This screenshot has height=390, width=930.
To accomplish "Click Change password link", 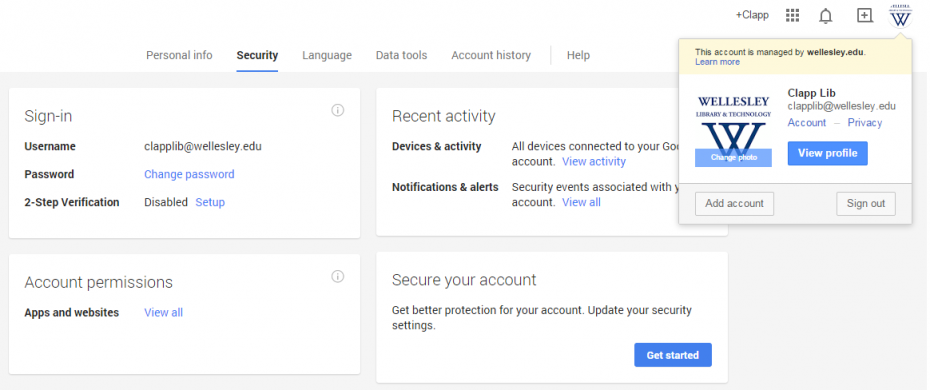I will pyautogui.click(x=189, y=174).
